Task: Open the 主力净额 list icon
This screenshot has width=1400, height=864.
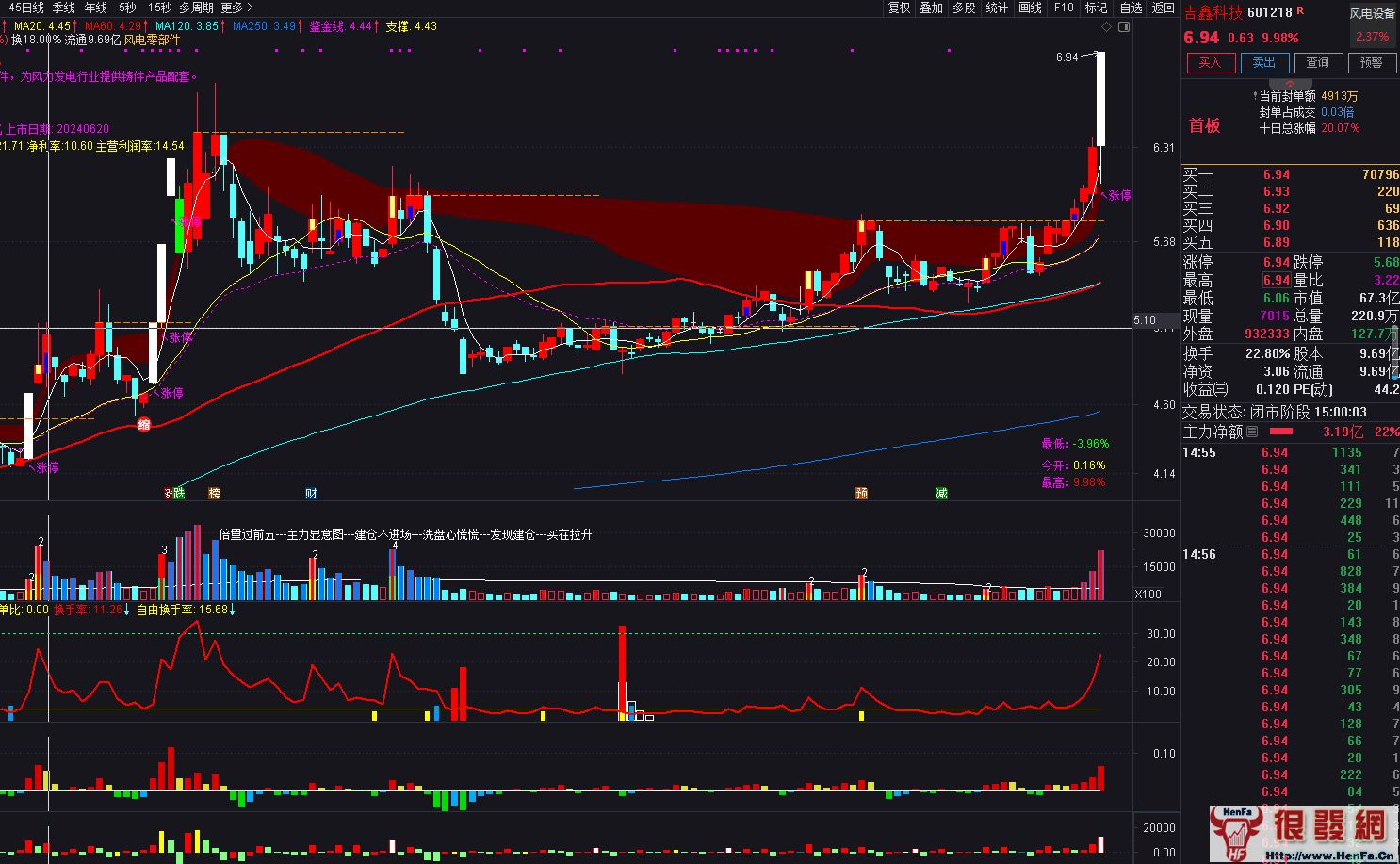Action: [x=1252, y=432]
